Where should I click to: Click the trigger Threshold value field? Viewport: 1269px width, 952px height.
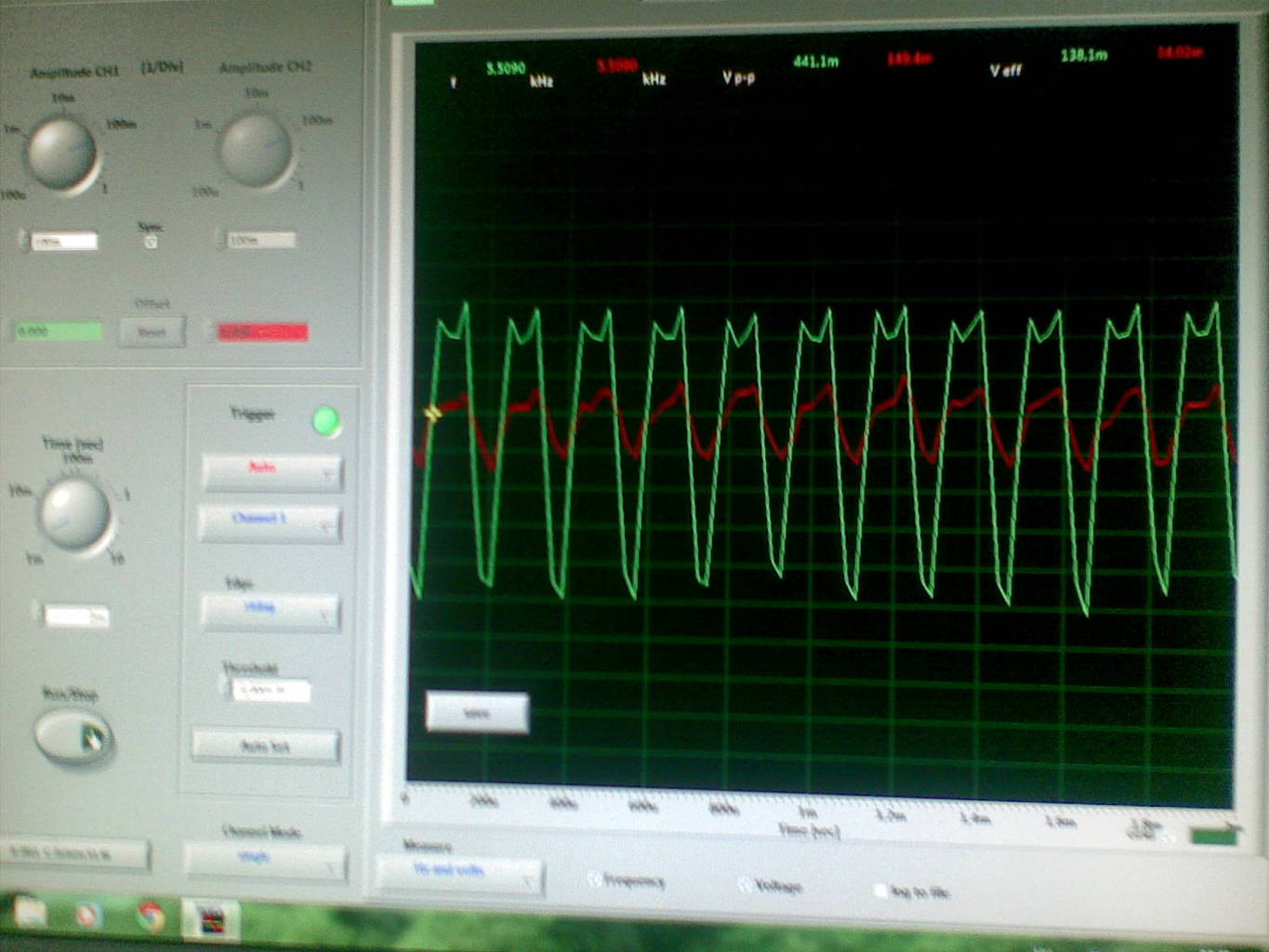click(271, 690)
